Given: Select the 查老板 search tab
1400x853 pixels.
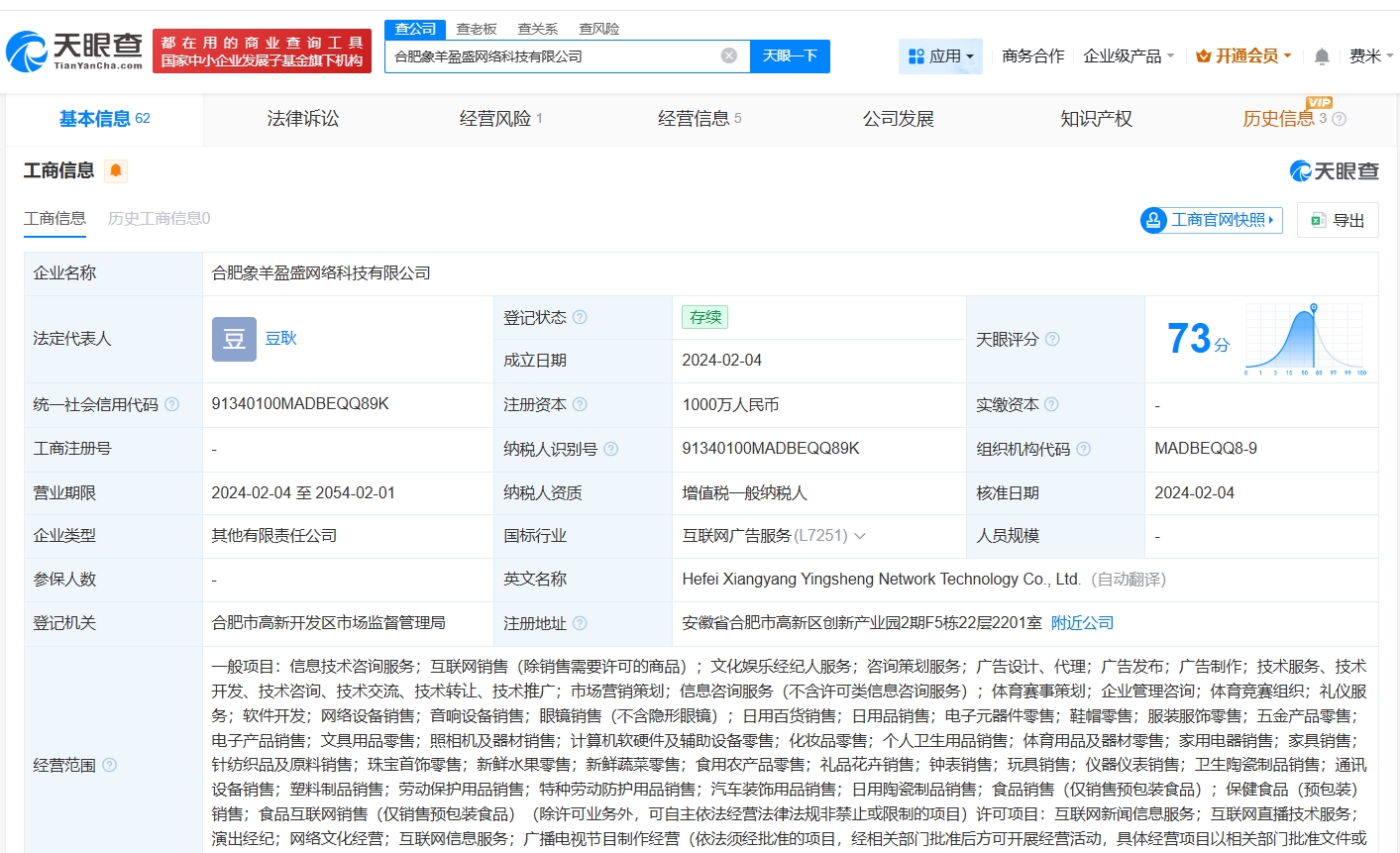Looking at the screenshot, I should [477, 29].
